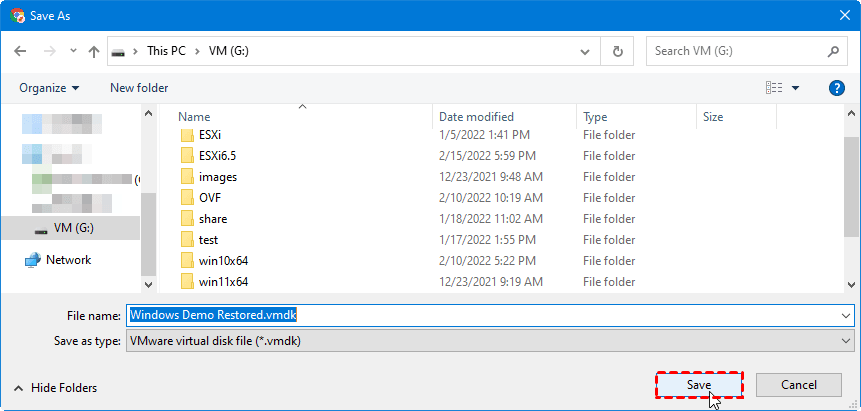Viewport: 861px width, 411px height.
Task: Click the File name text field
Action: 480,315
